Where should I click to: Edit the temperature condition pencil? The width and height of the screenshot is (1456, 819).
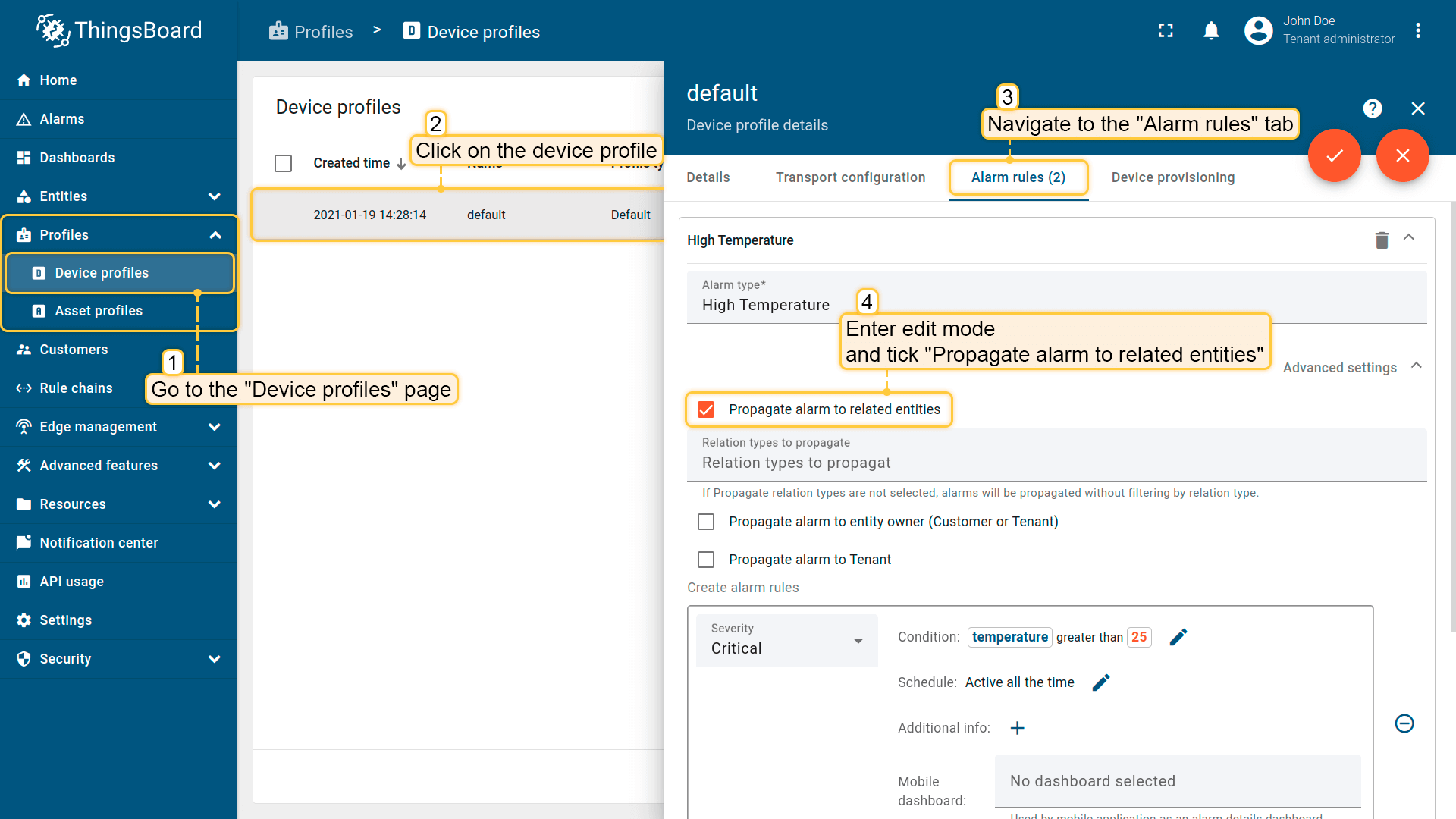pos(1178,637)
